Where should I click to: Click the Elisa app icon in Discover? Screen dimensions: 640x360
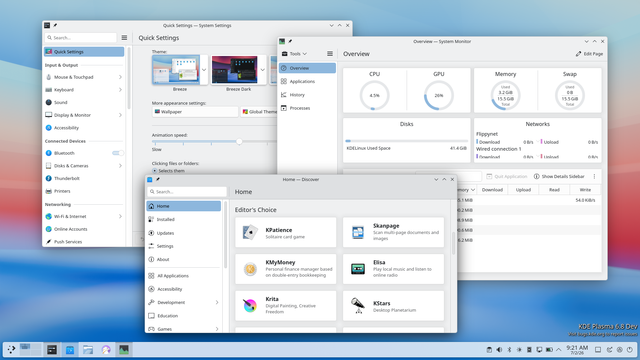[x=358, y=269]
